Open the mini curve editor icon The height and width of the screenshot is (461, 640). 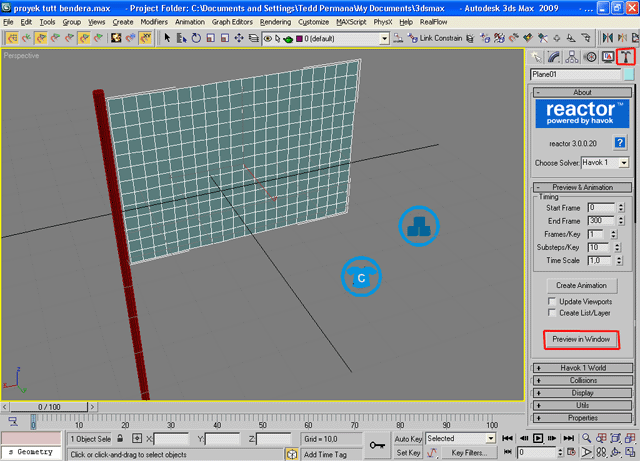pos(13,422)
